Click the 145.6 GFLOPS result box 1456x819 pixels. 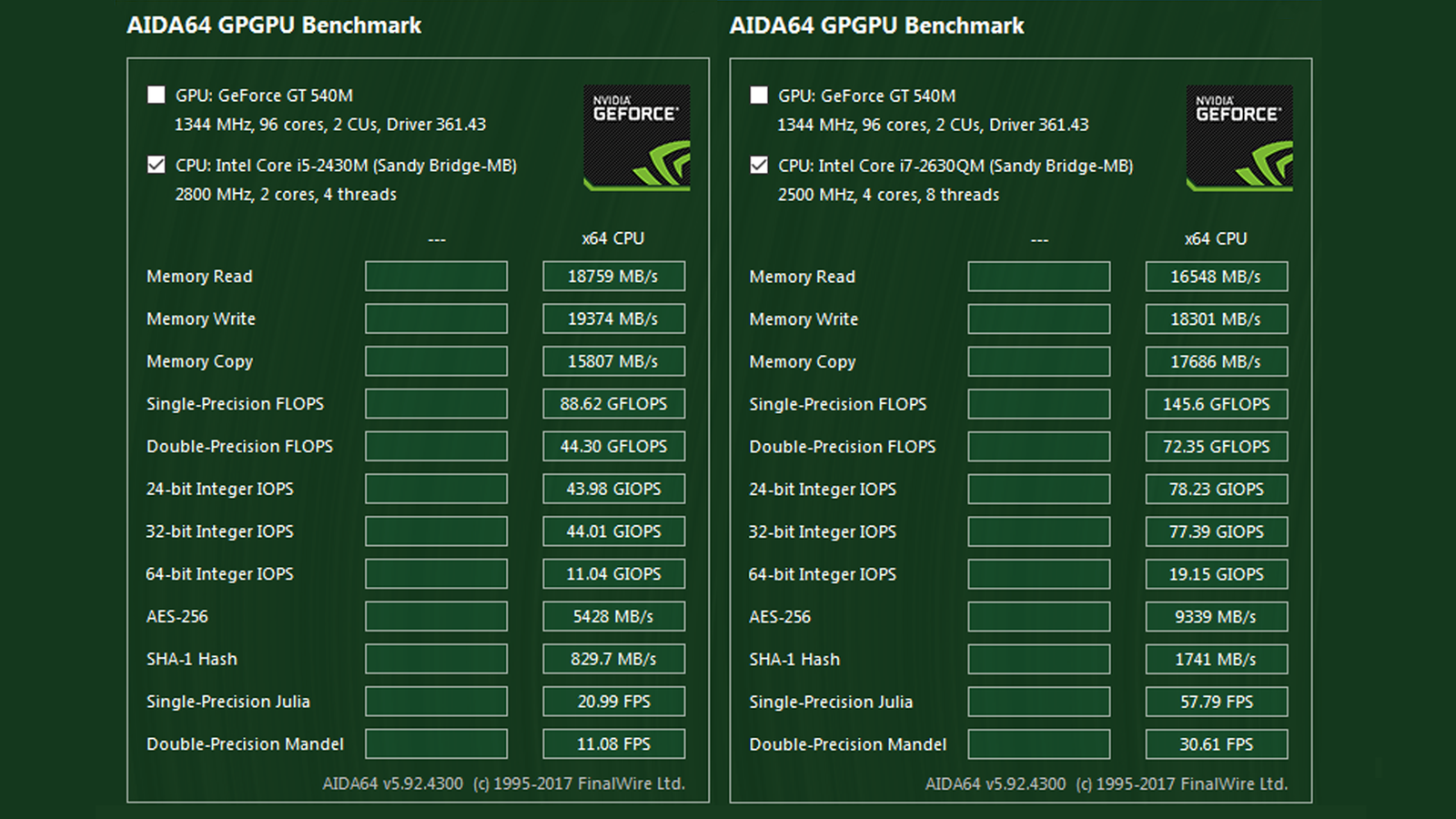pyautogui.click(x=1216, y=404)
